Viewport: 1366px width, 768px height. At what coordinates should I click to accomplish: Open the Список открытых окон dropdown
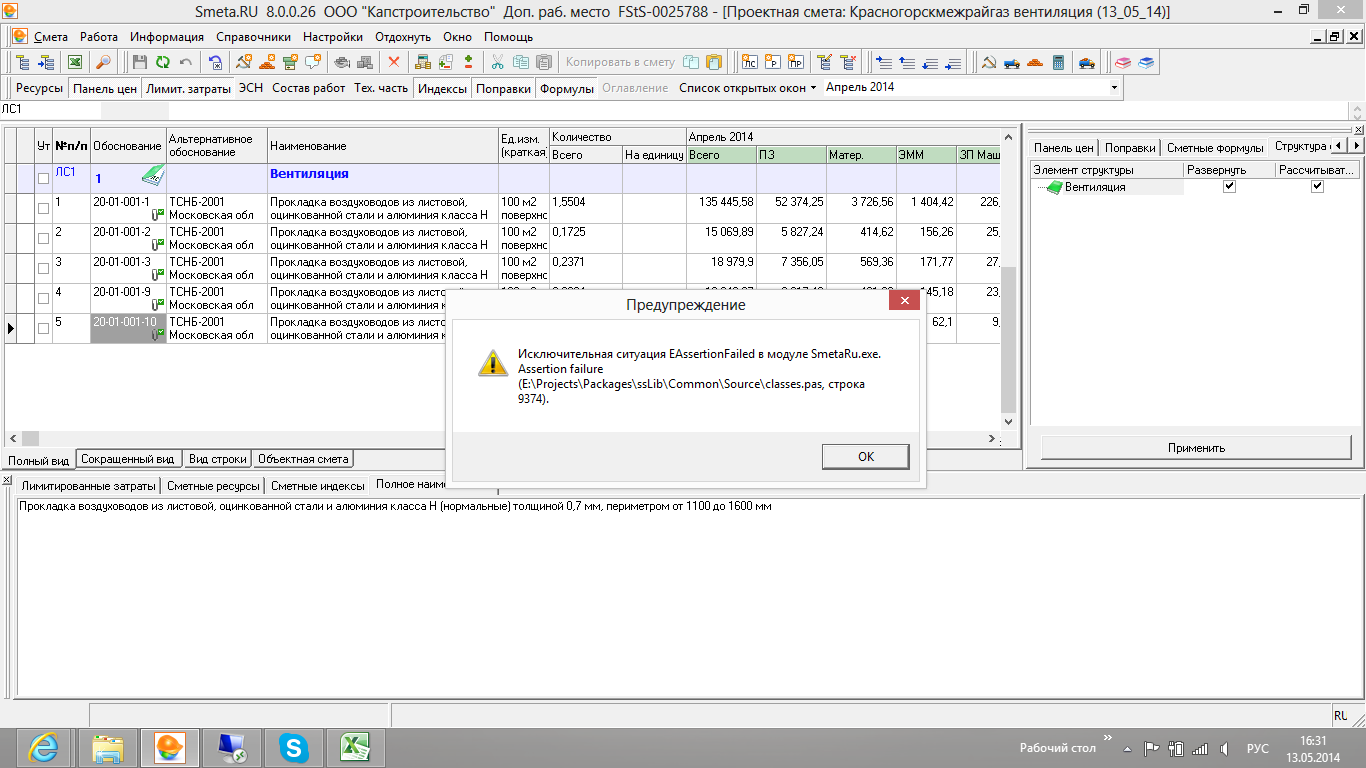(x=748, y=88)
